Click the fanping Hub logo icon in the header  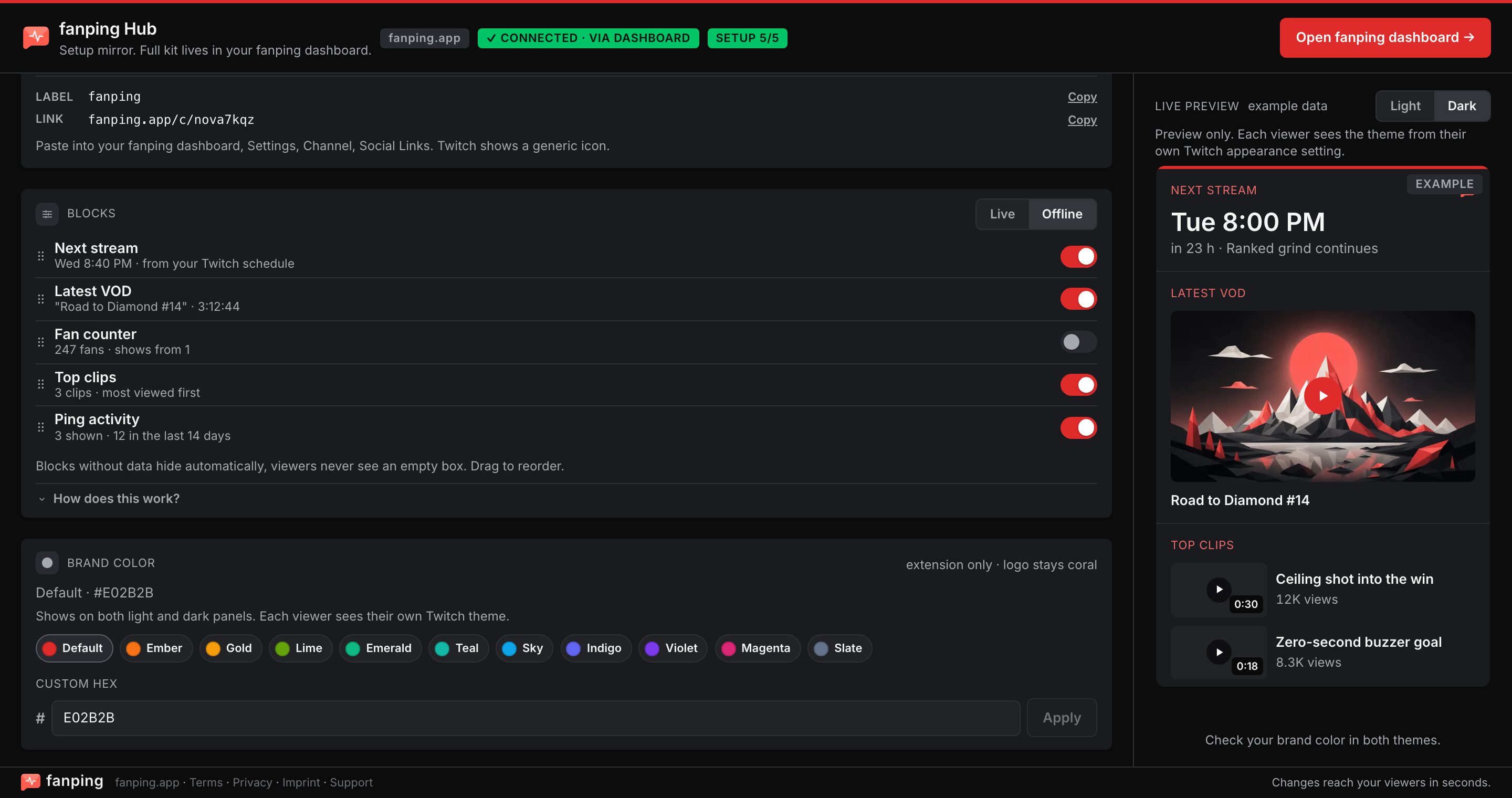click(36, 38)
